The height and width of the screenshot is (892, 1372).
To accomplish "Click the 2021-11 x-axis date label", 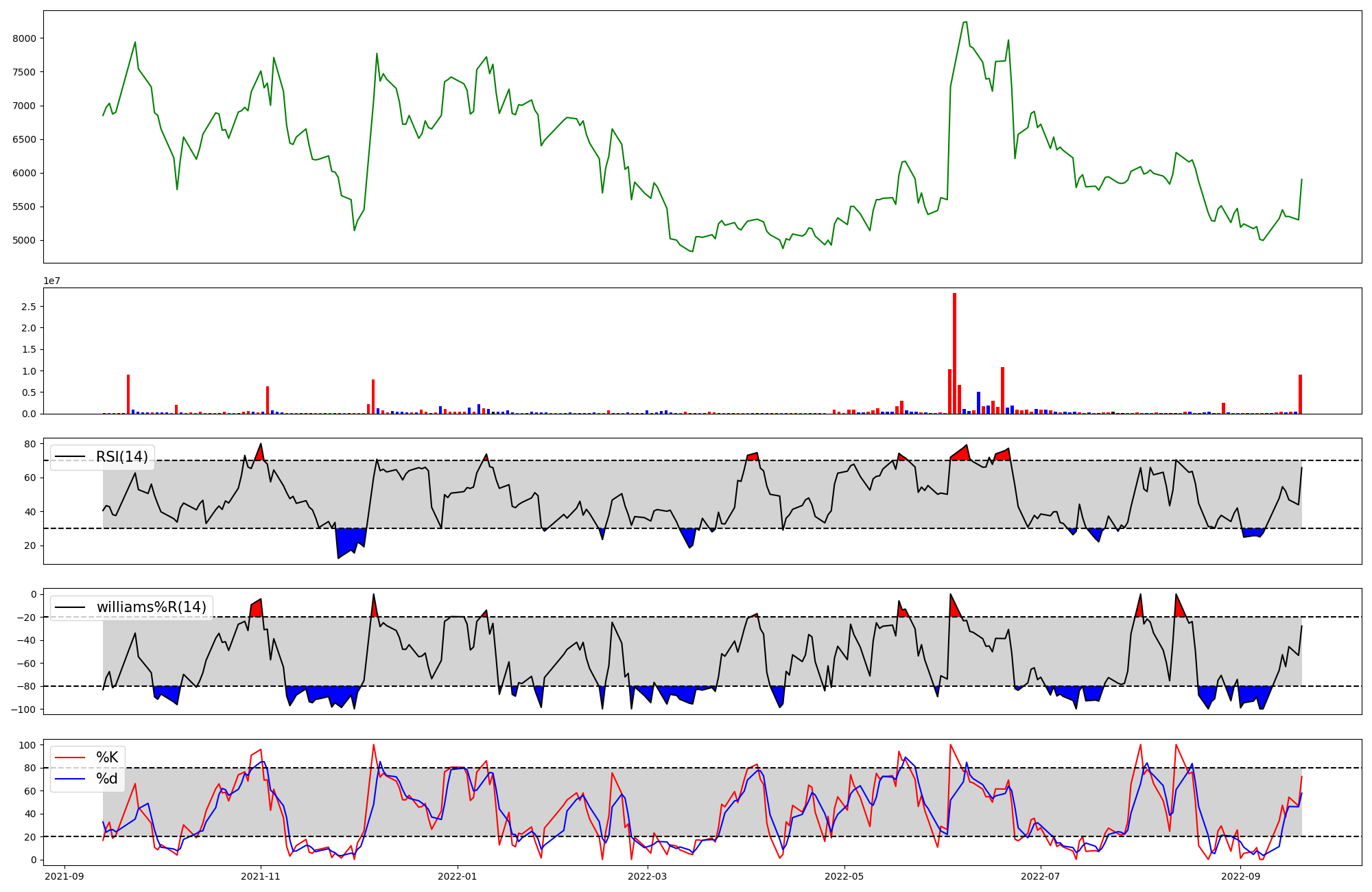I will (x=261, y=876).
